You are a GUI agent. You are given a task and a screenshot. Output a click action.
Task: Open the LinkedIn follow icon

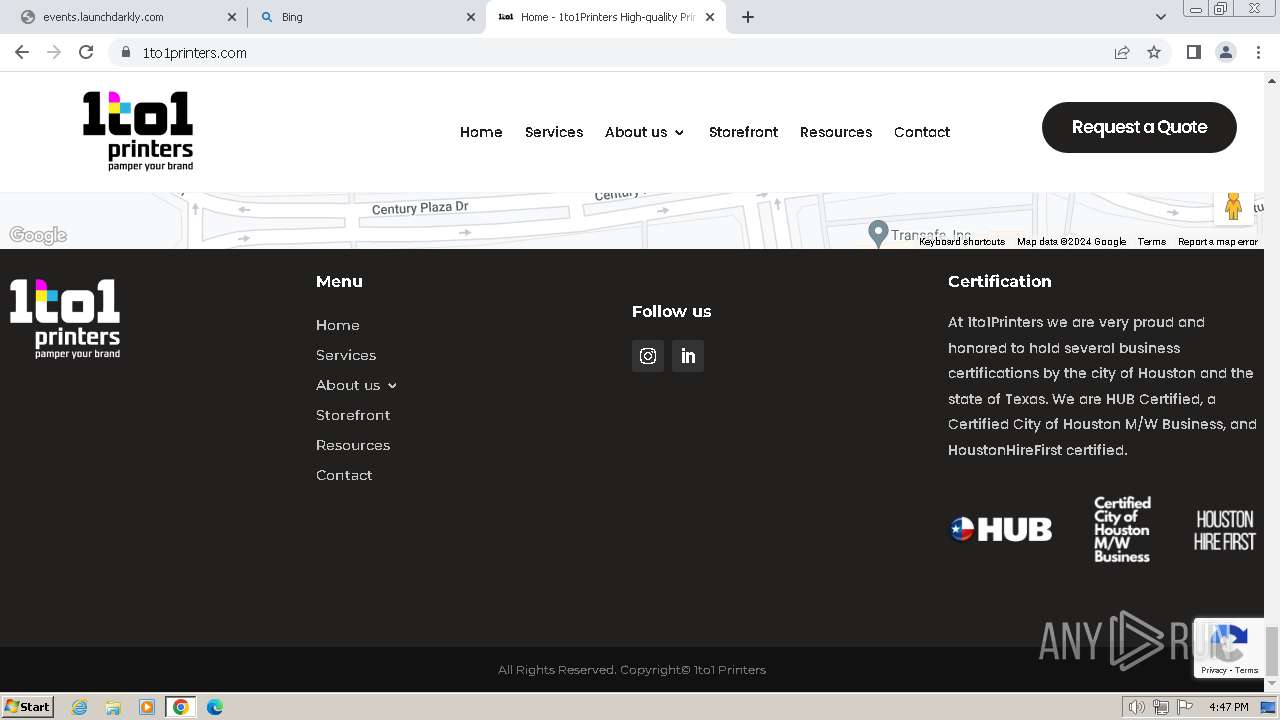click(688, 356)
